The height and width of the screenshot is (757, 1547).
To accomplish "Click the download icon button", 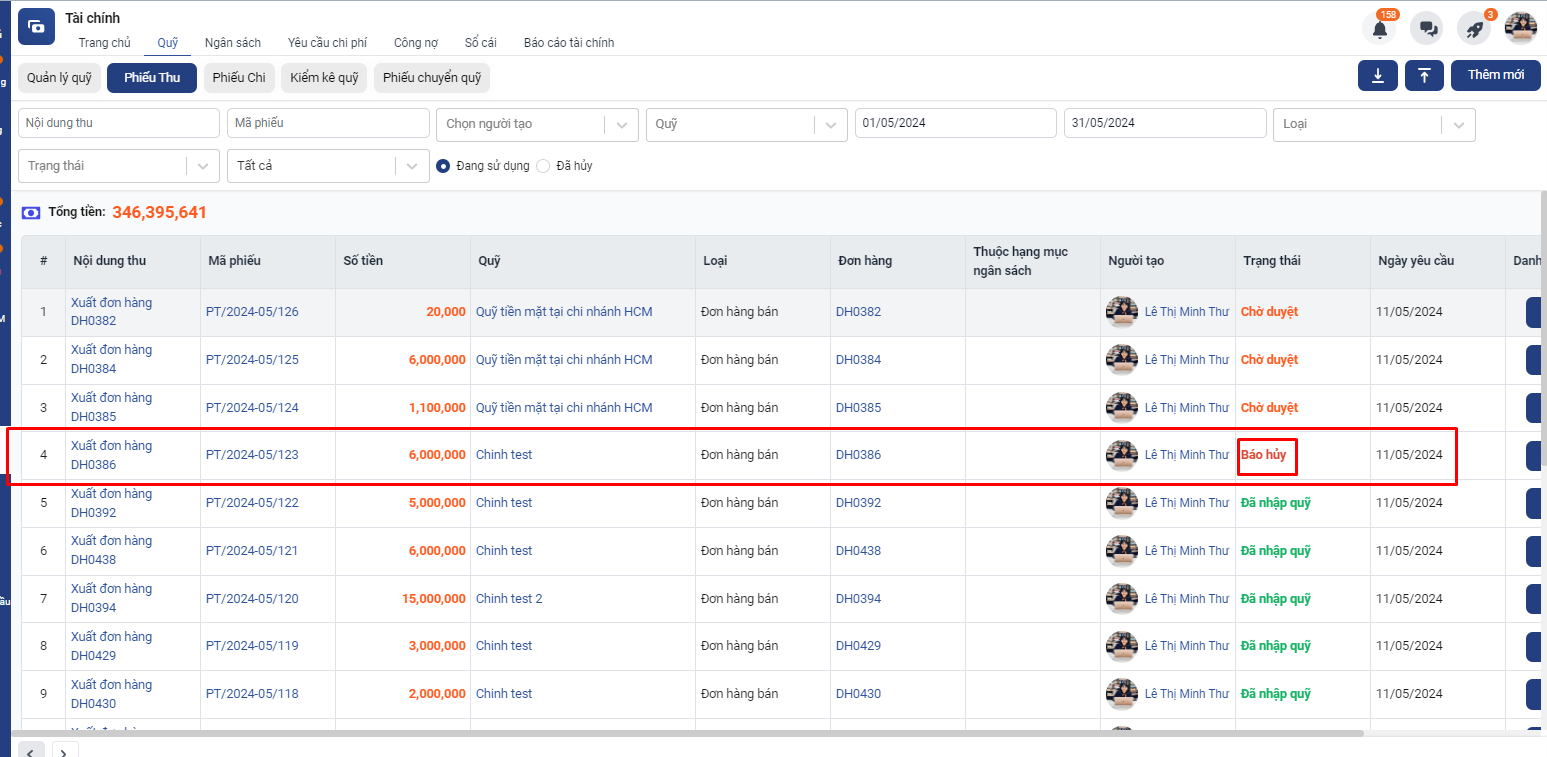I will point(1378,76).
